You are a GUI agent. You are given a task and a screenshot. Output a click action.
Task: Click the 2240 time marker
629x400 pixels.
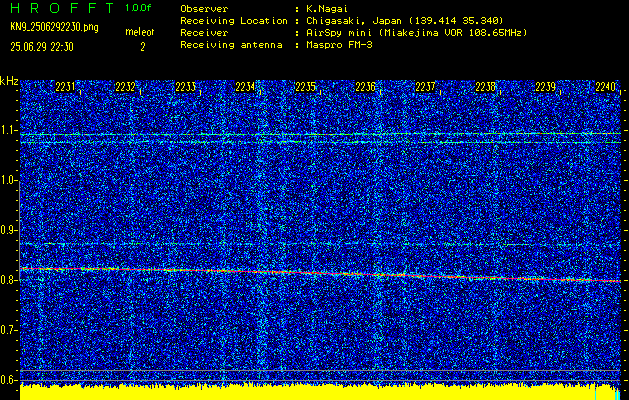pyautogui.click(x=605, y=87)
